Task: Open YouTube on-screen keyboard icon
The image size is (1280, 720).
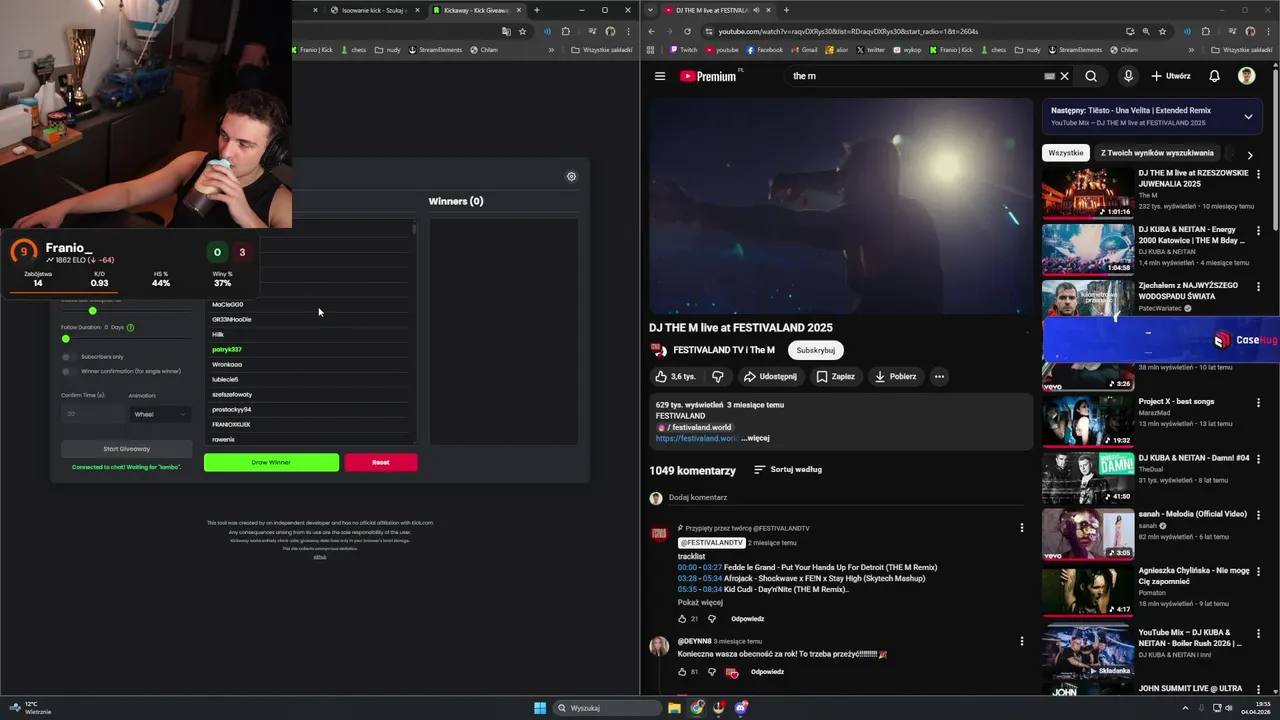Action: click(1049, 76)
